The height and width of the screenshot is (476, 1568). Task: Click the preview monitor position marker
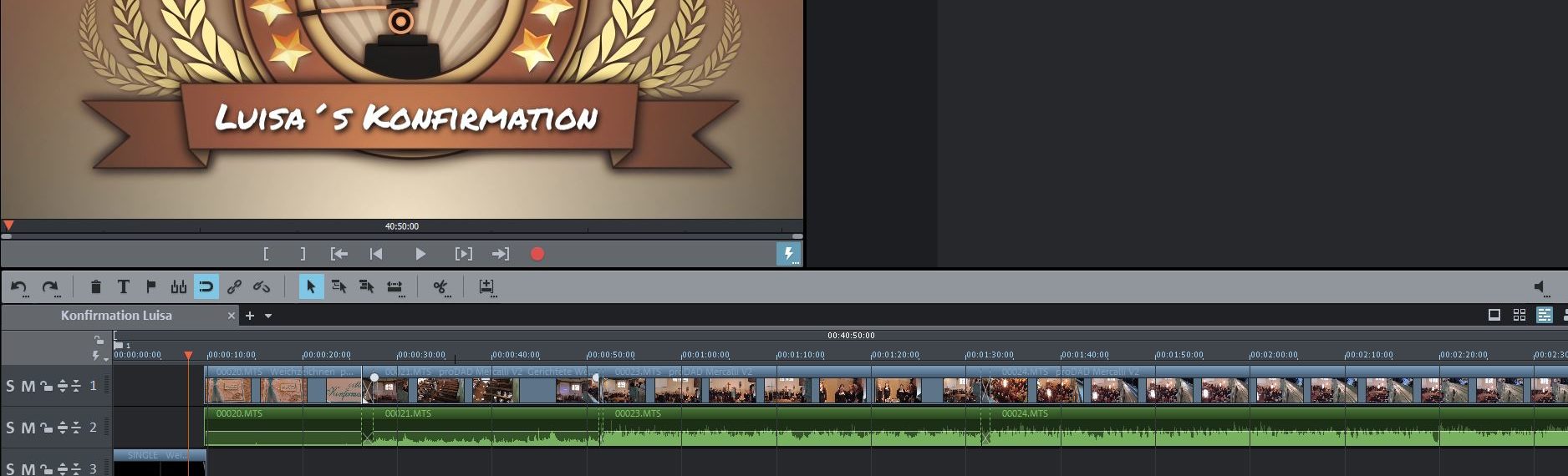coord(8,225)
